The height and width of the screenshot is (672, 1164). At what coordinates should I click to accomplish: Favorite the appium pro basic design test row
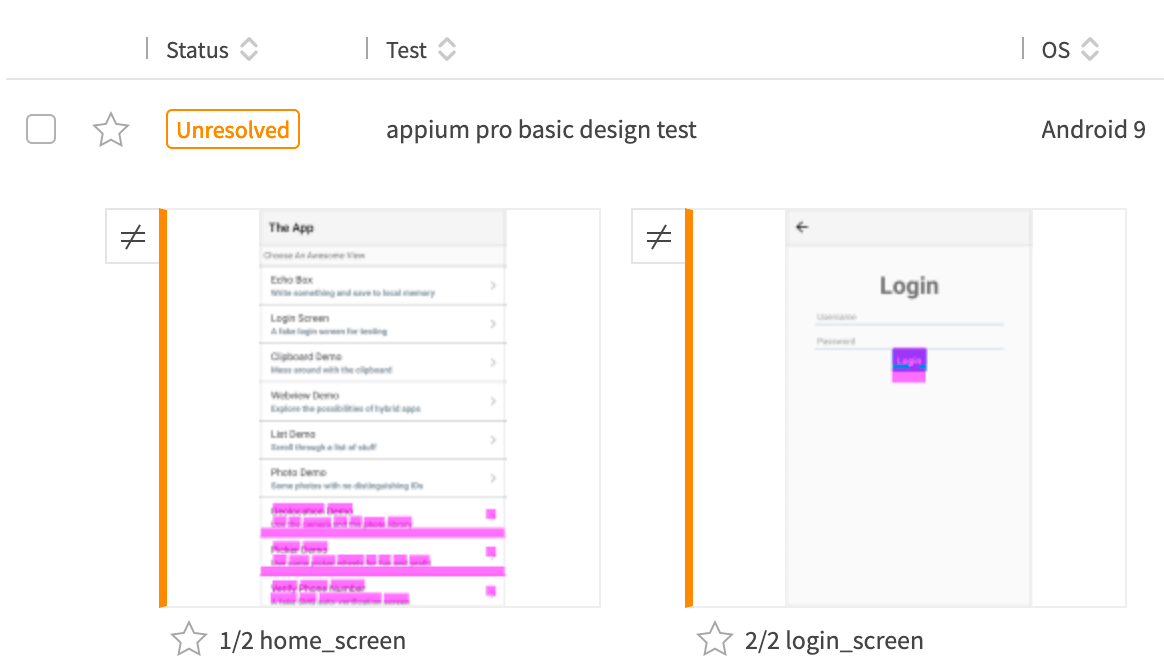(110, 129)
